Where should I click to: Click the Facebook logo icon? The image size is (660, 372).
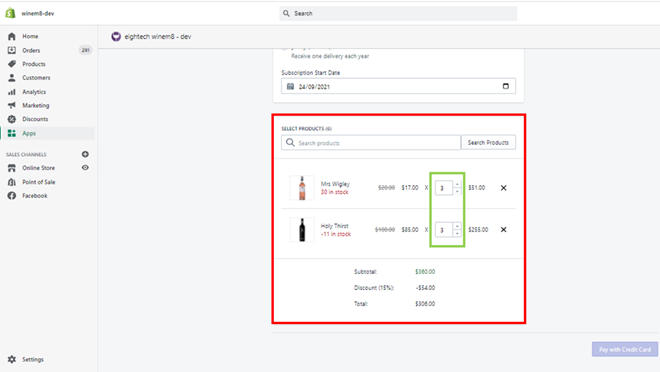click(x=12, y=196)
